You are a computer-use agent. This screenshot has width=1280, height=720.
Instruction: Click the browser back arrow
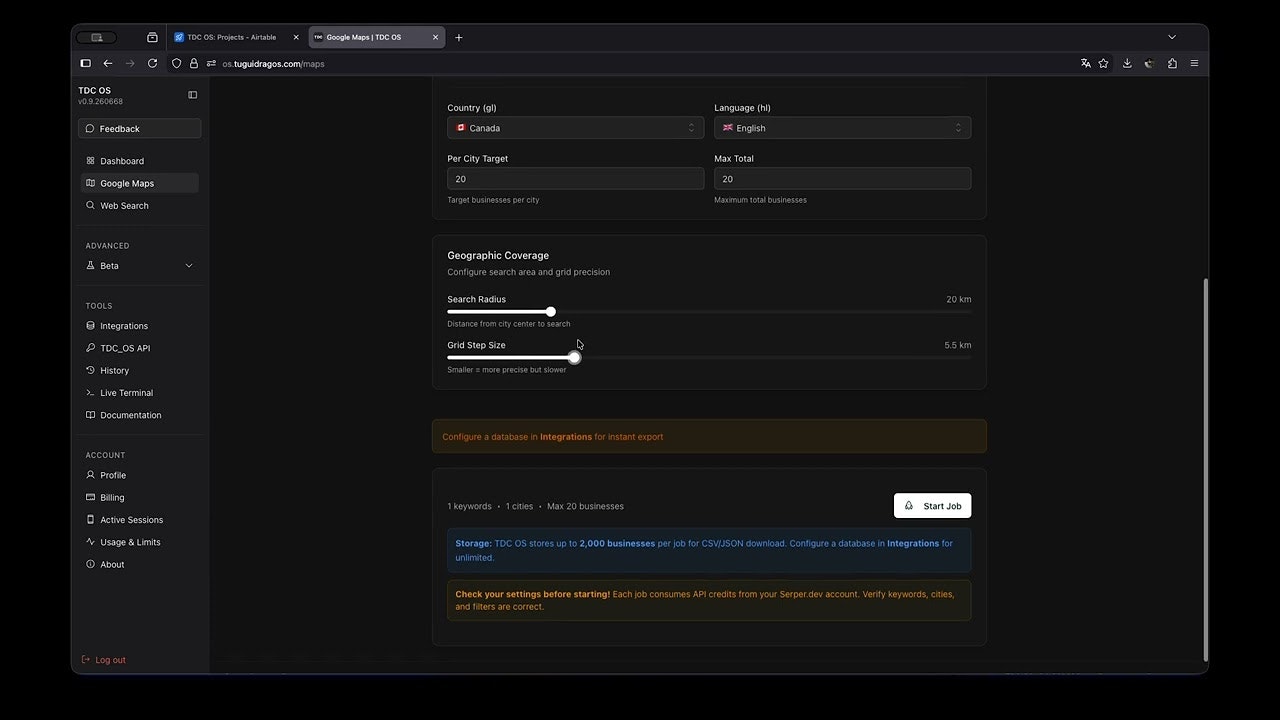(x=108, y=63)
